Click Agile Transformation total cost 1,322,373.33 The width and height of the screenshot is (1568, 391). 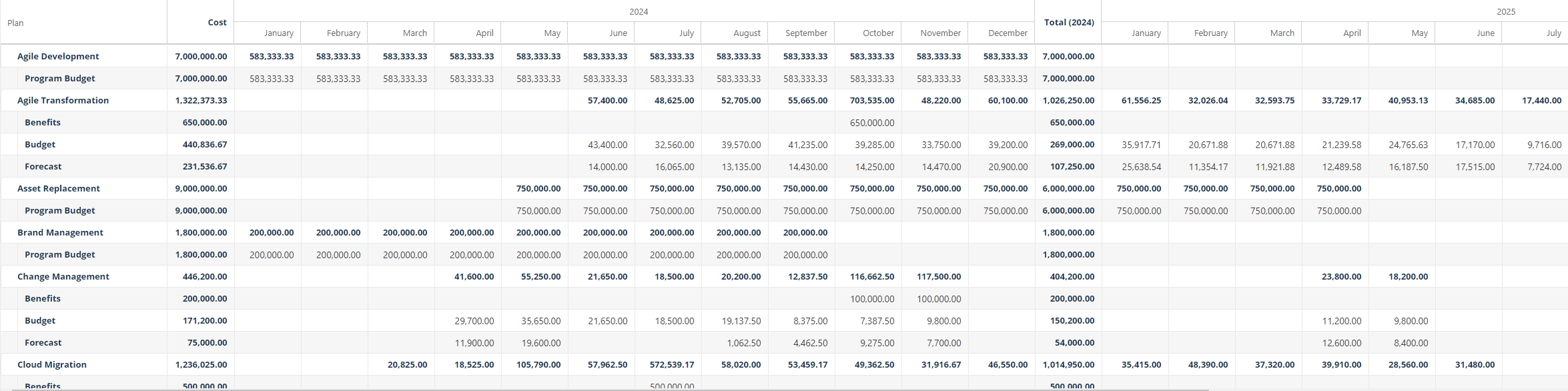[201, 100]
